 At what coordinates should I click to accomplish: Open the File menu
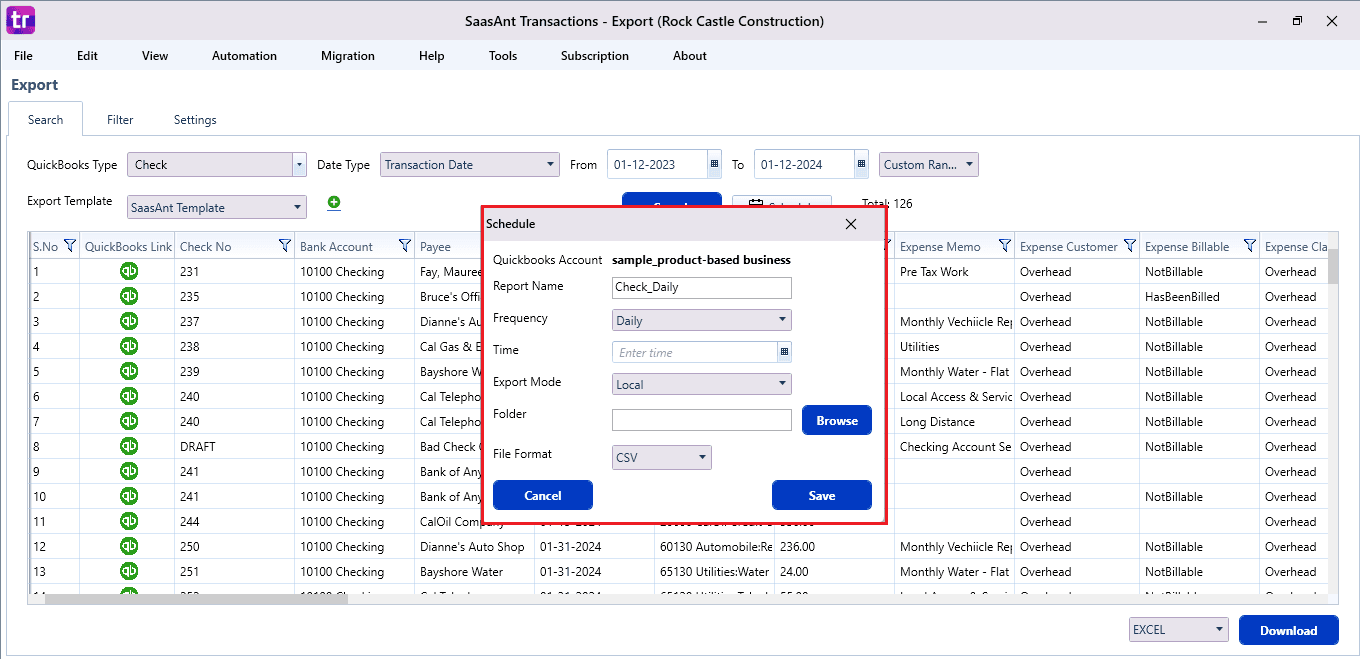23,56
